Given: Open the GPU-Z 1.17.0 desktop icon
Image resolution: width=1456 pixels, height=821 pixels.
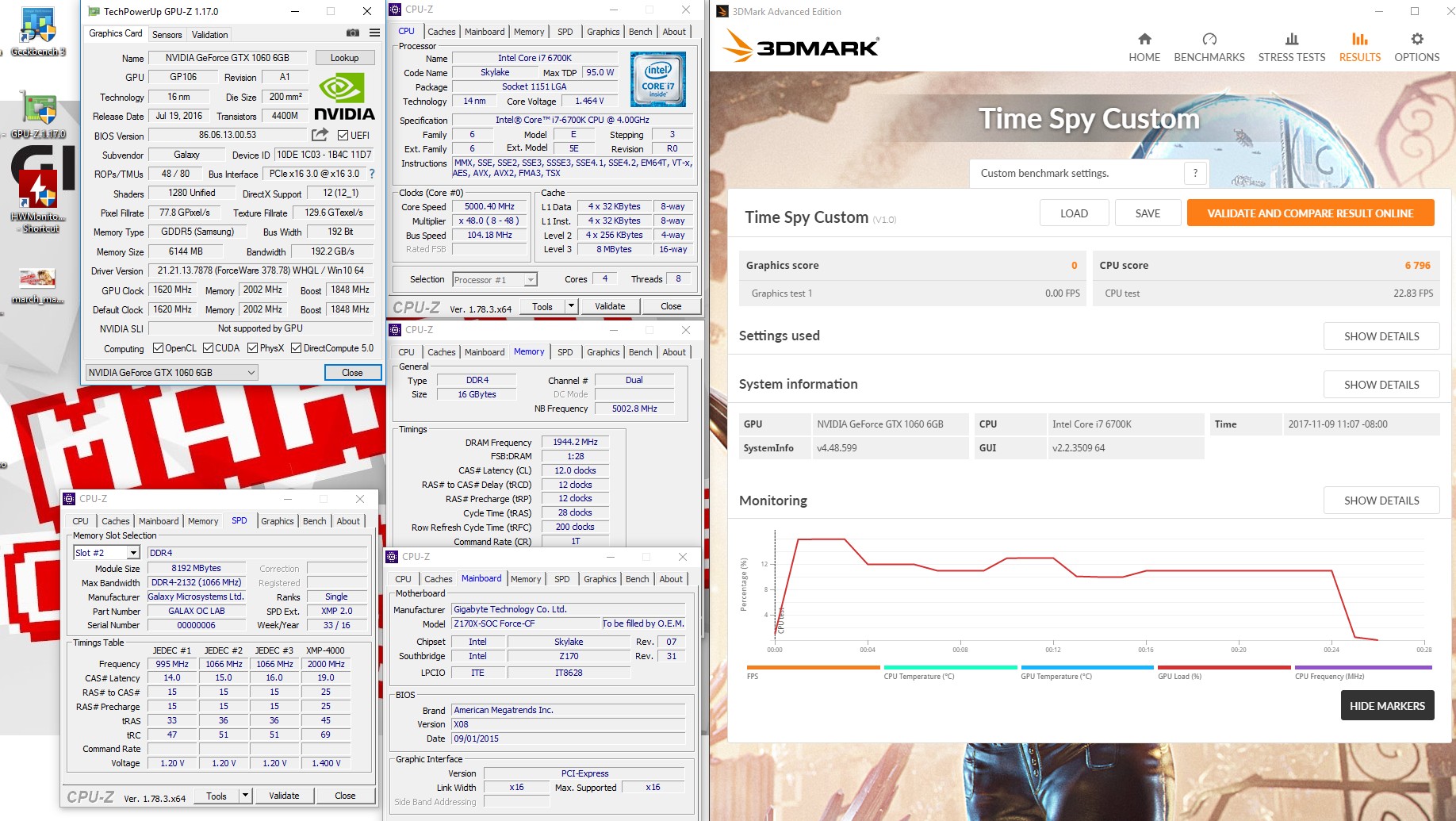Looking at the screenshot, I should click(x=37, y=116).
